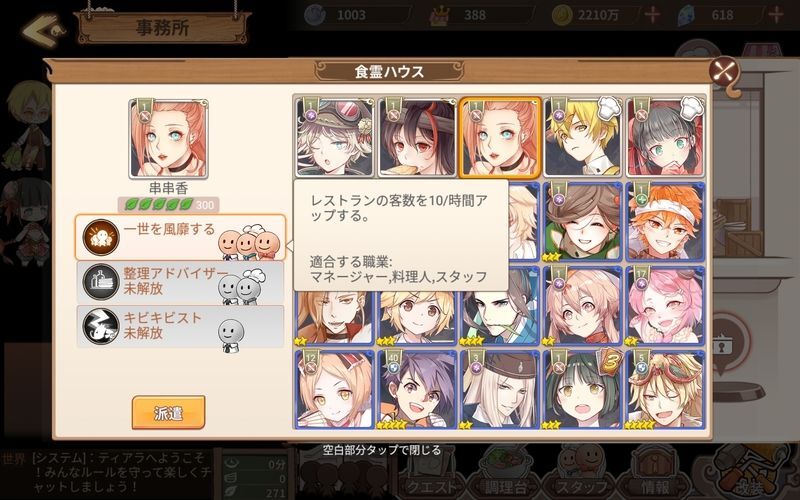Select the black-haired girl with chef hat

pos(665,138)
